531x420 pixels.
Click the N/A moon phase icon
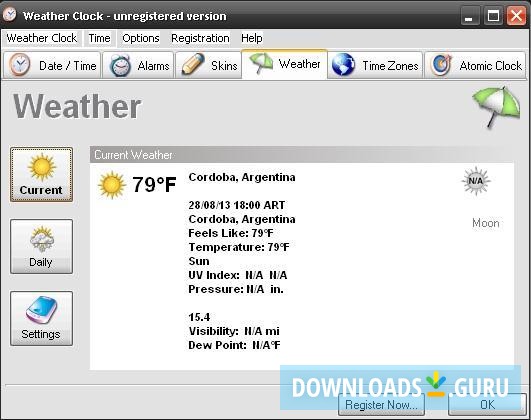pyautogui.click(x=476, y=181)
